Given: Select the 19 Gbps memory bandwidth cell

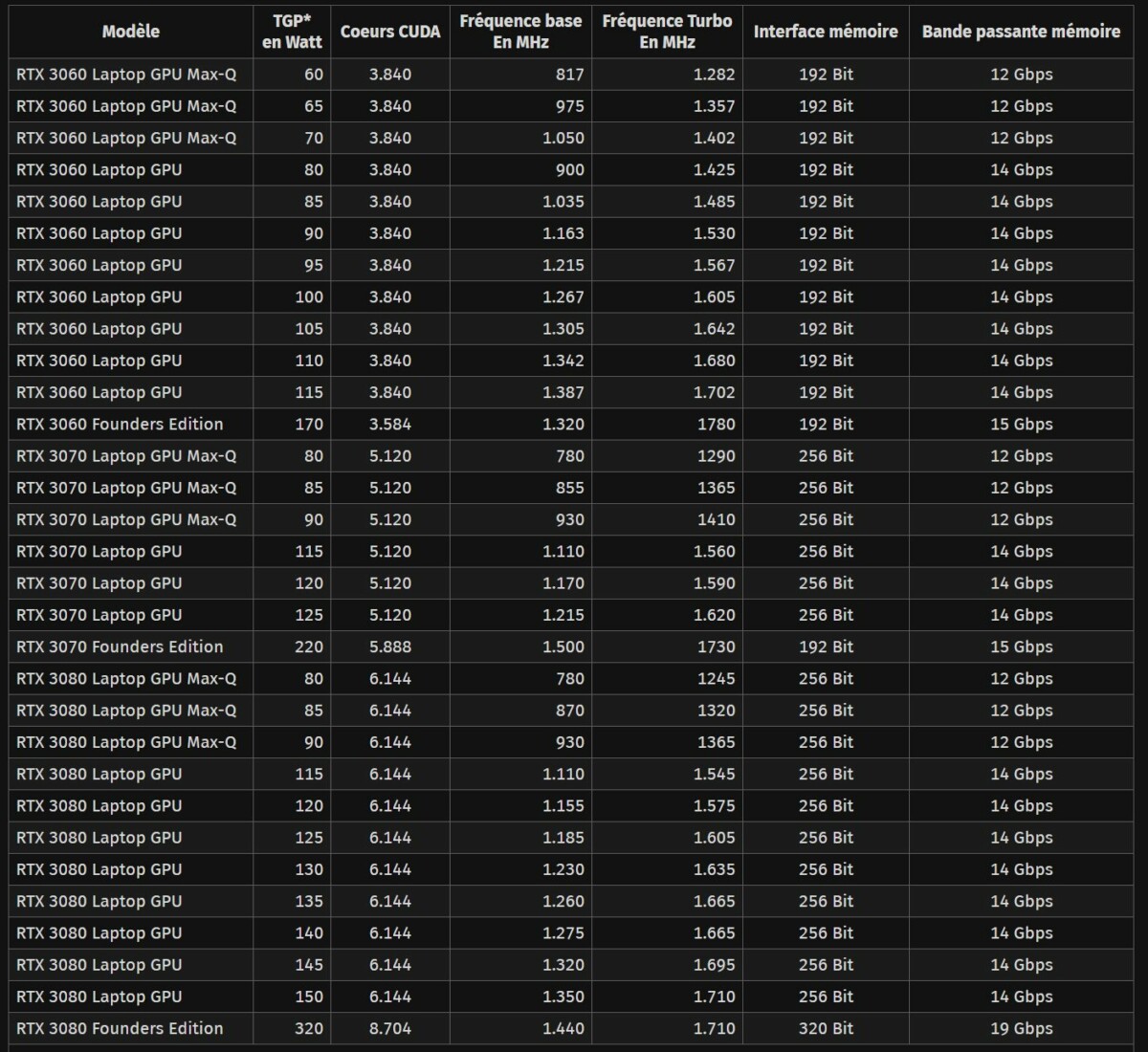Looking at the screenshot, I should (x=1021, y=1028).
